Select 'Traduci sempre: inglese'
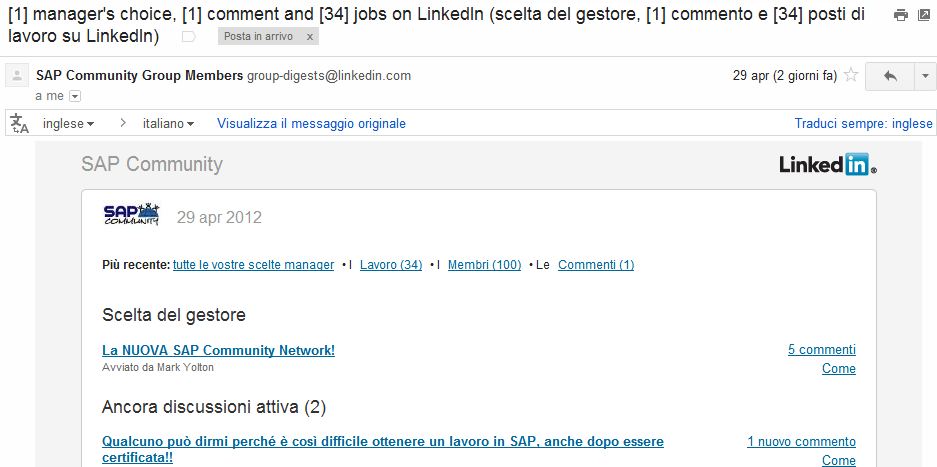The height and width of the screenshot is (467, 937). coord(863,124)
